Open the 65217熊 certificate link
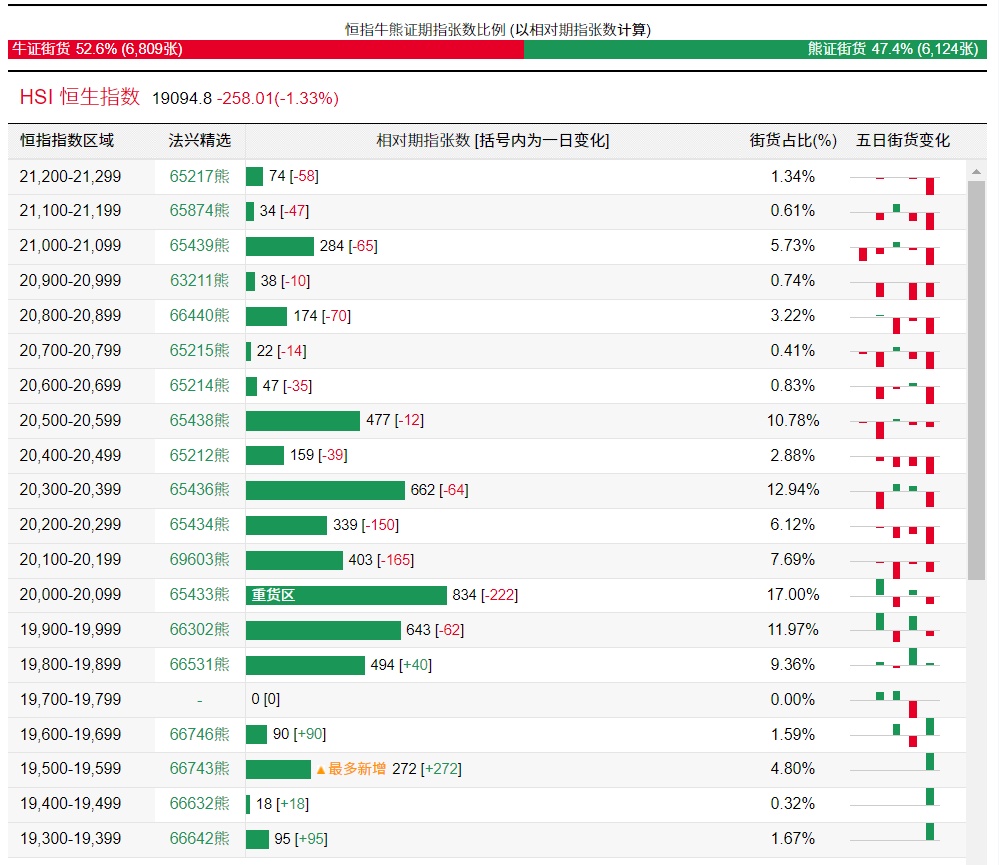This screenshot has width=999, height=865. (199, 176)
